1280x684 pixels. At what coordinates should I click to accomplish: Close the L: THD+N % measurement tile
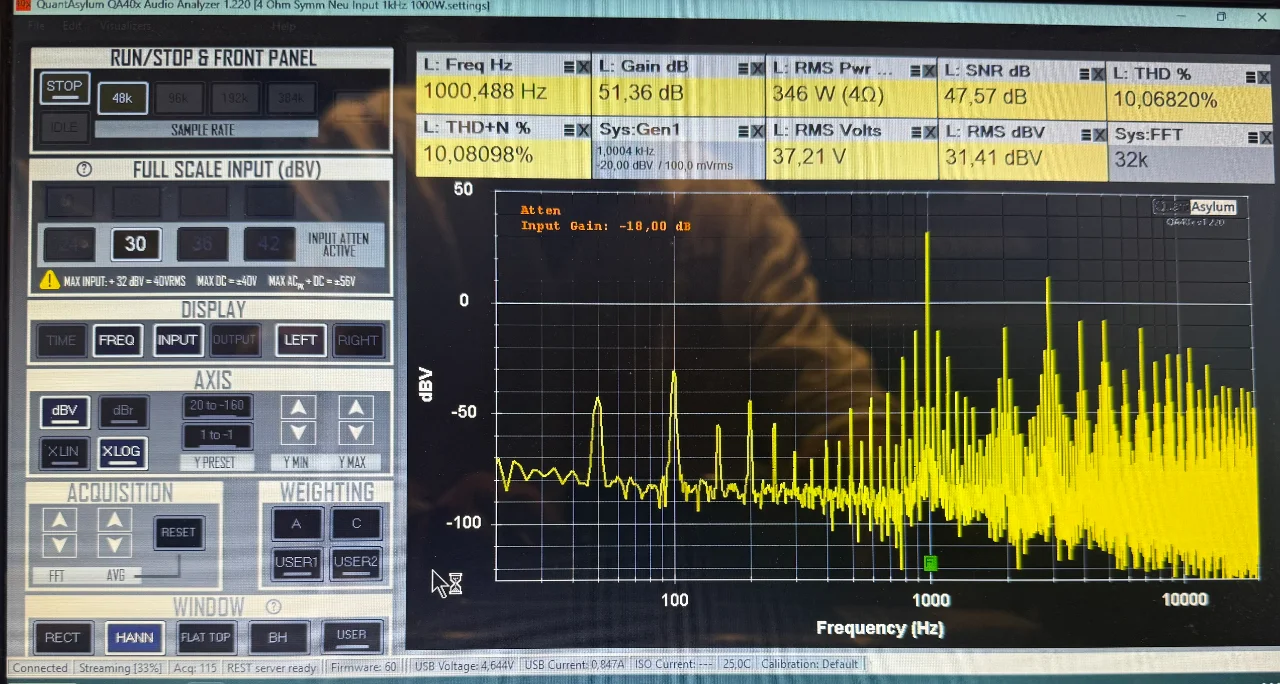[x=583, y=130]
